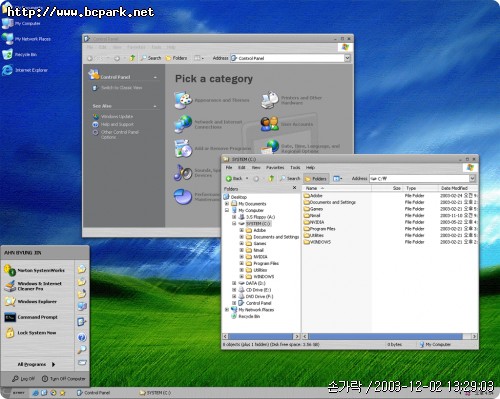500x399 pixels.
Task: Open Network and Internet Connections category icon
Action: pyautogui.click(x=183, y=124)
